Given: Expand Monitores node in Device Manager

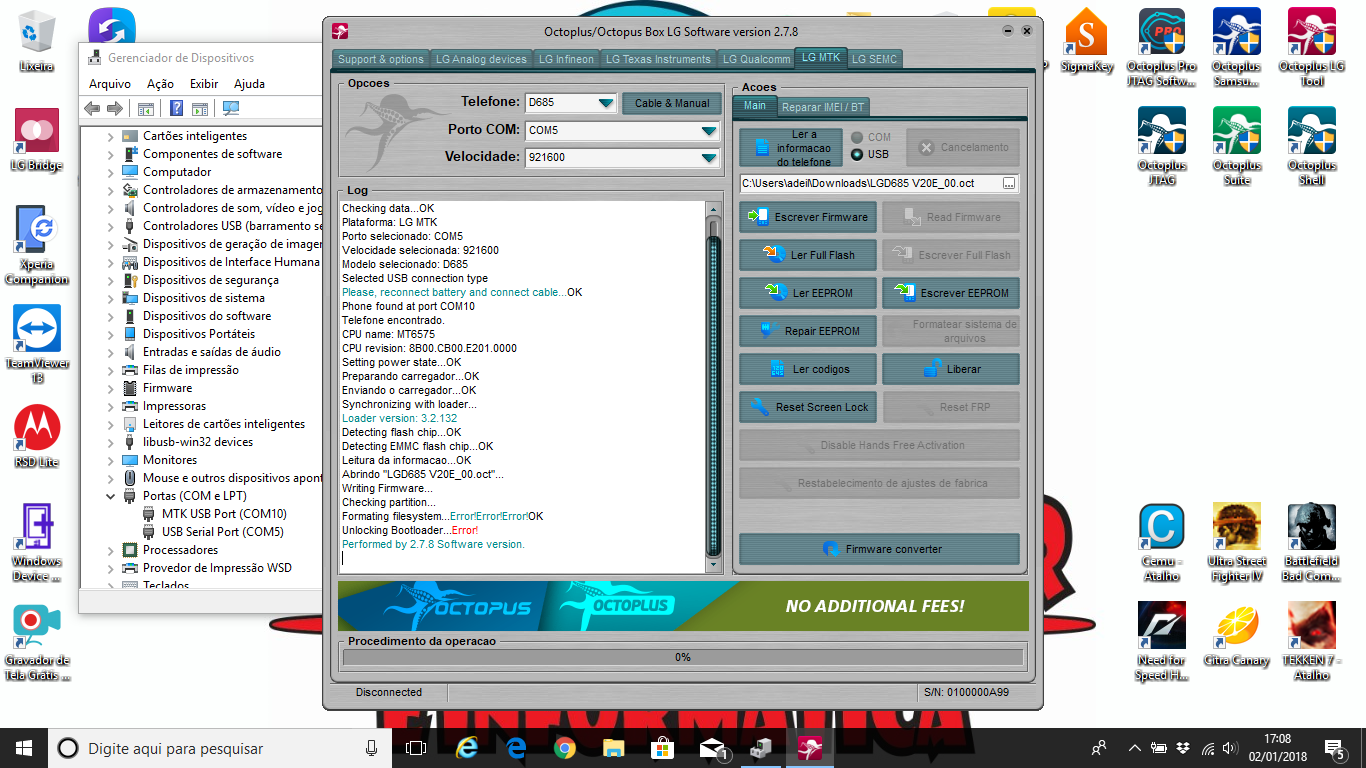Looking at the screenshot, I should (x=111, y=460).
